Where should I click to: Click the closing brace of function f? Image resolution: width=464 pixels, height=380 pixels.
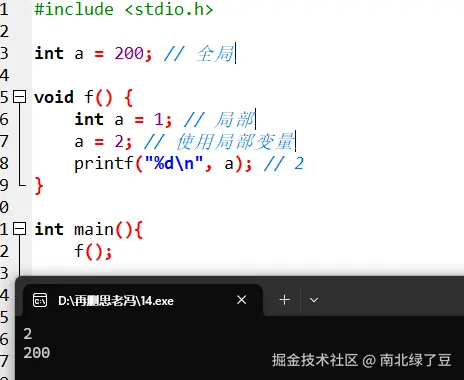point(39,186)
